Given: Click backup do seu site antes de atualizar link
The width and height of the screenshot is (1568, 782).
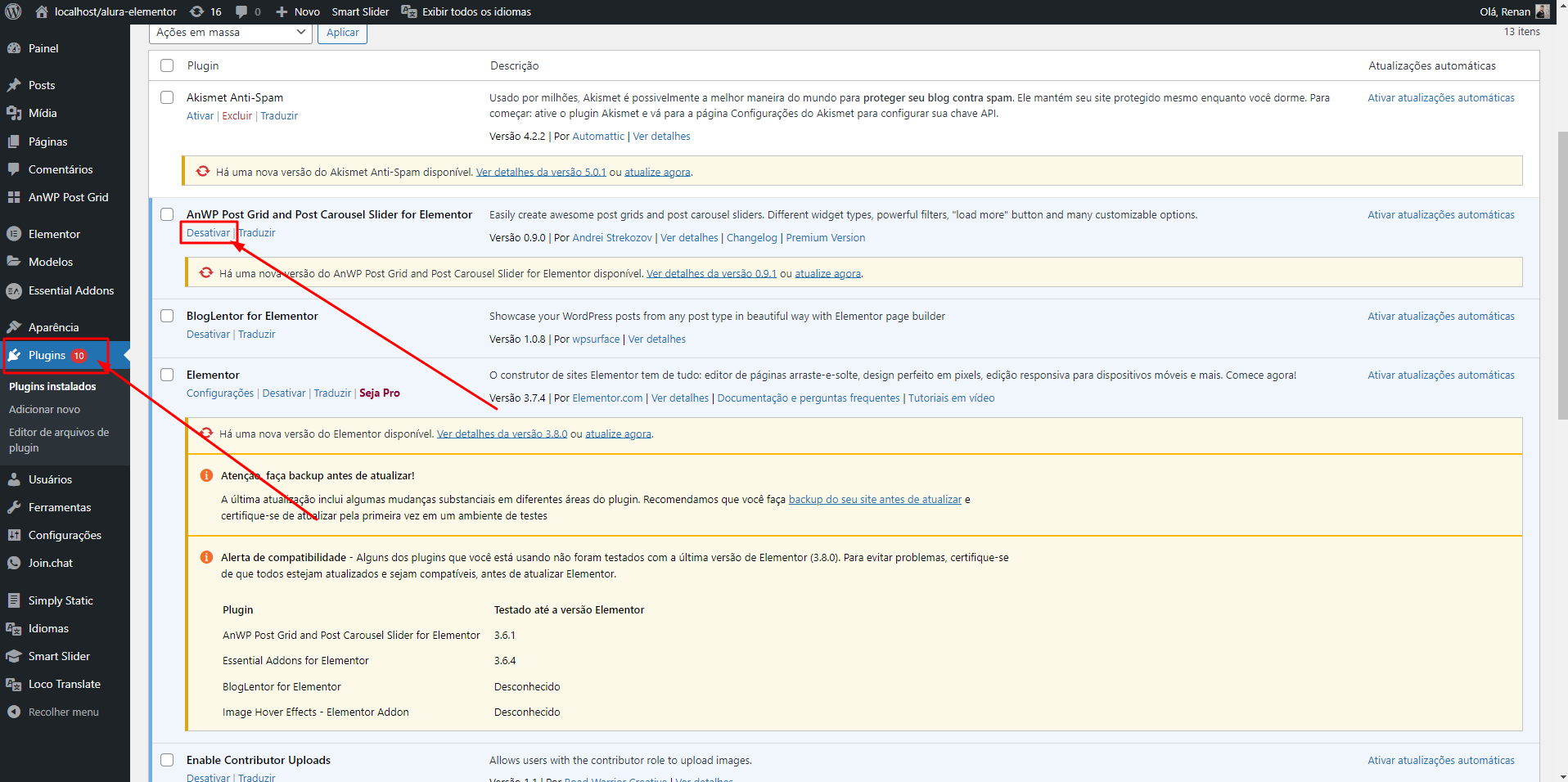Looking at the screenshot, I should click(875, 499).
